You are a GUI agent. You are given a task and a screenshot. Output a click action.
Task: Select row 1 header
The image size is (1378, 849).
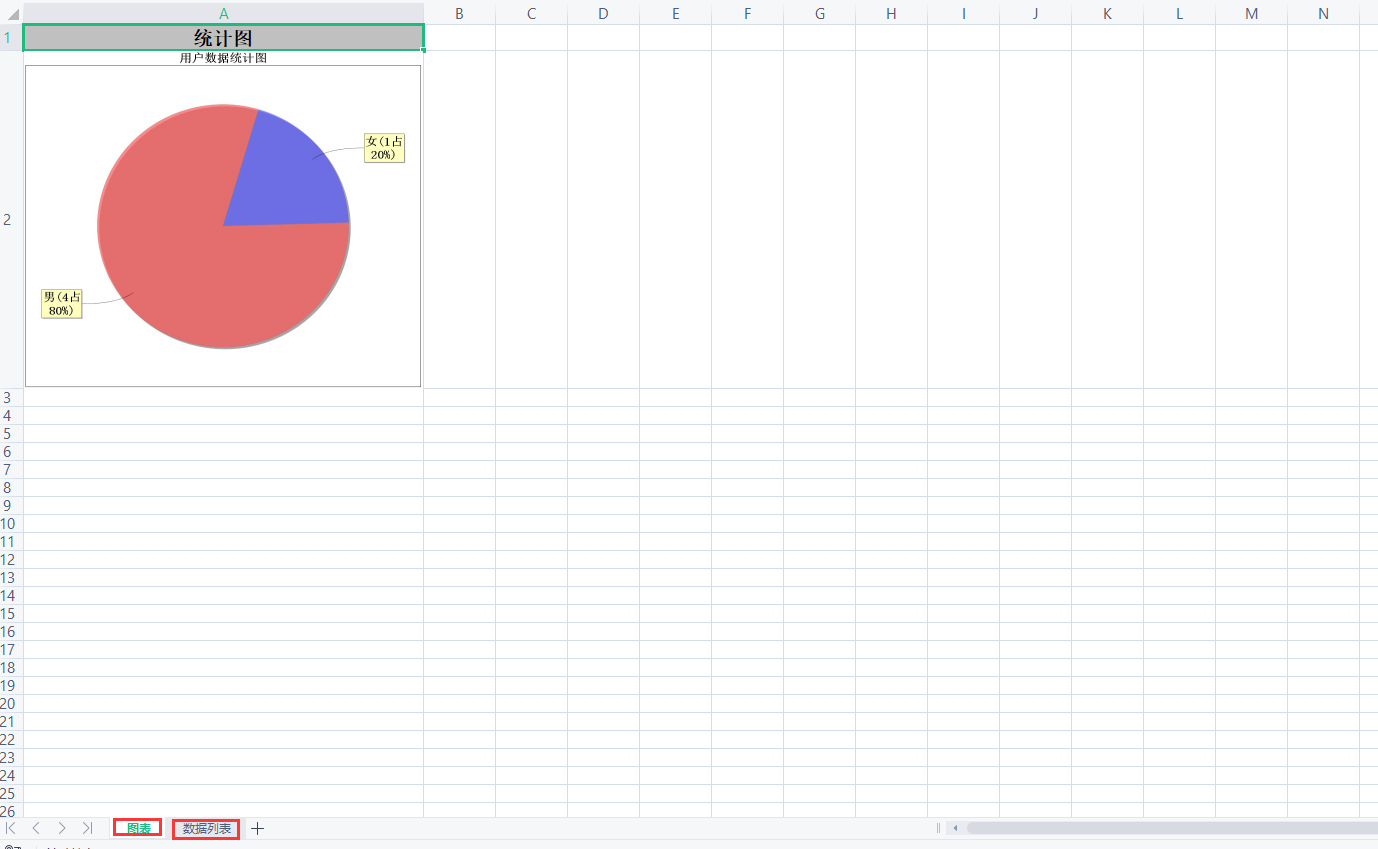click(11, 38)
